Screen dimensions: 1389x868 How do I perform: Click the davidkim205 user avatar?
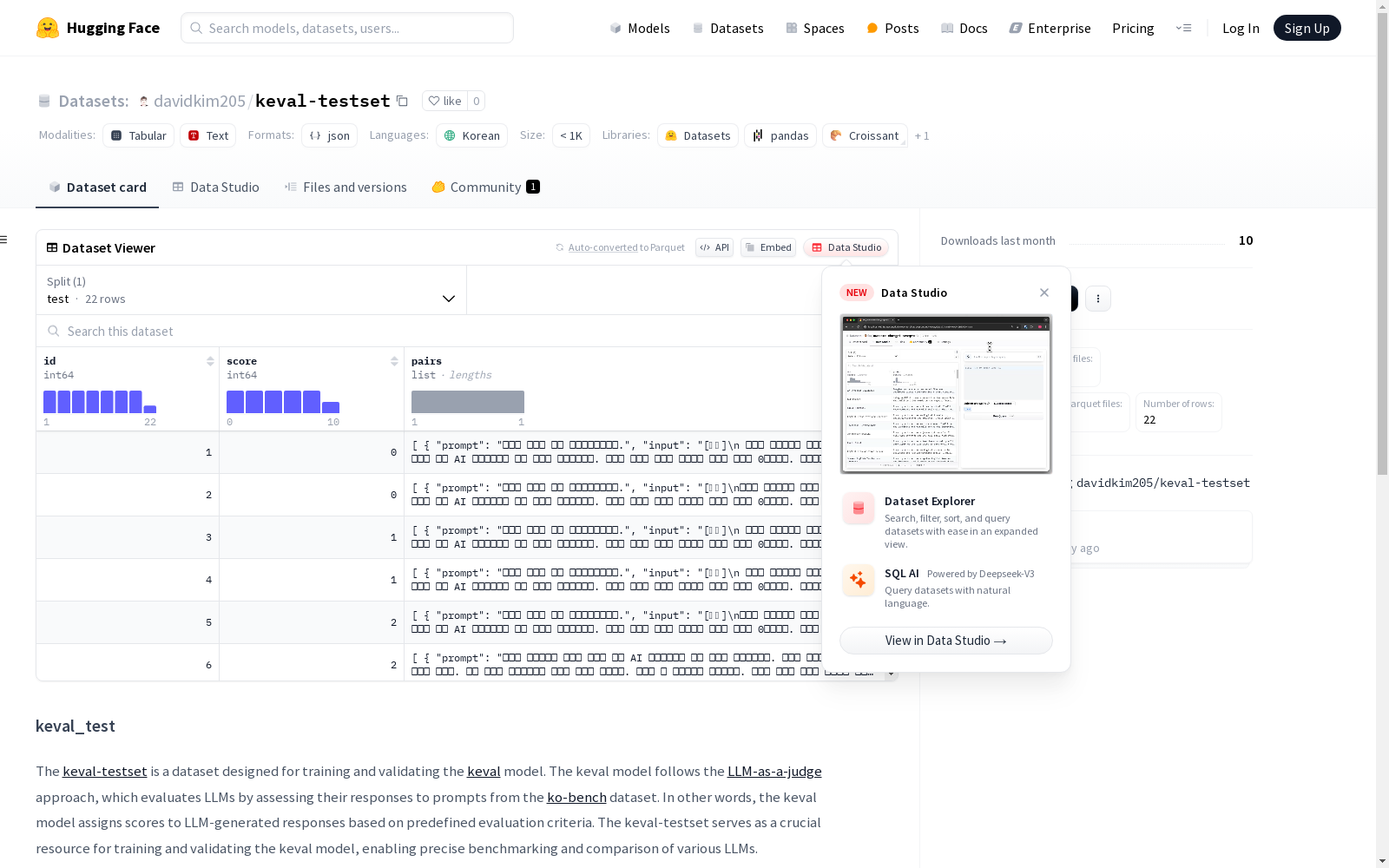point(144,102)
